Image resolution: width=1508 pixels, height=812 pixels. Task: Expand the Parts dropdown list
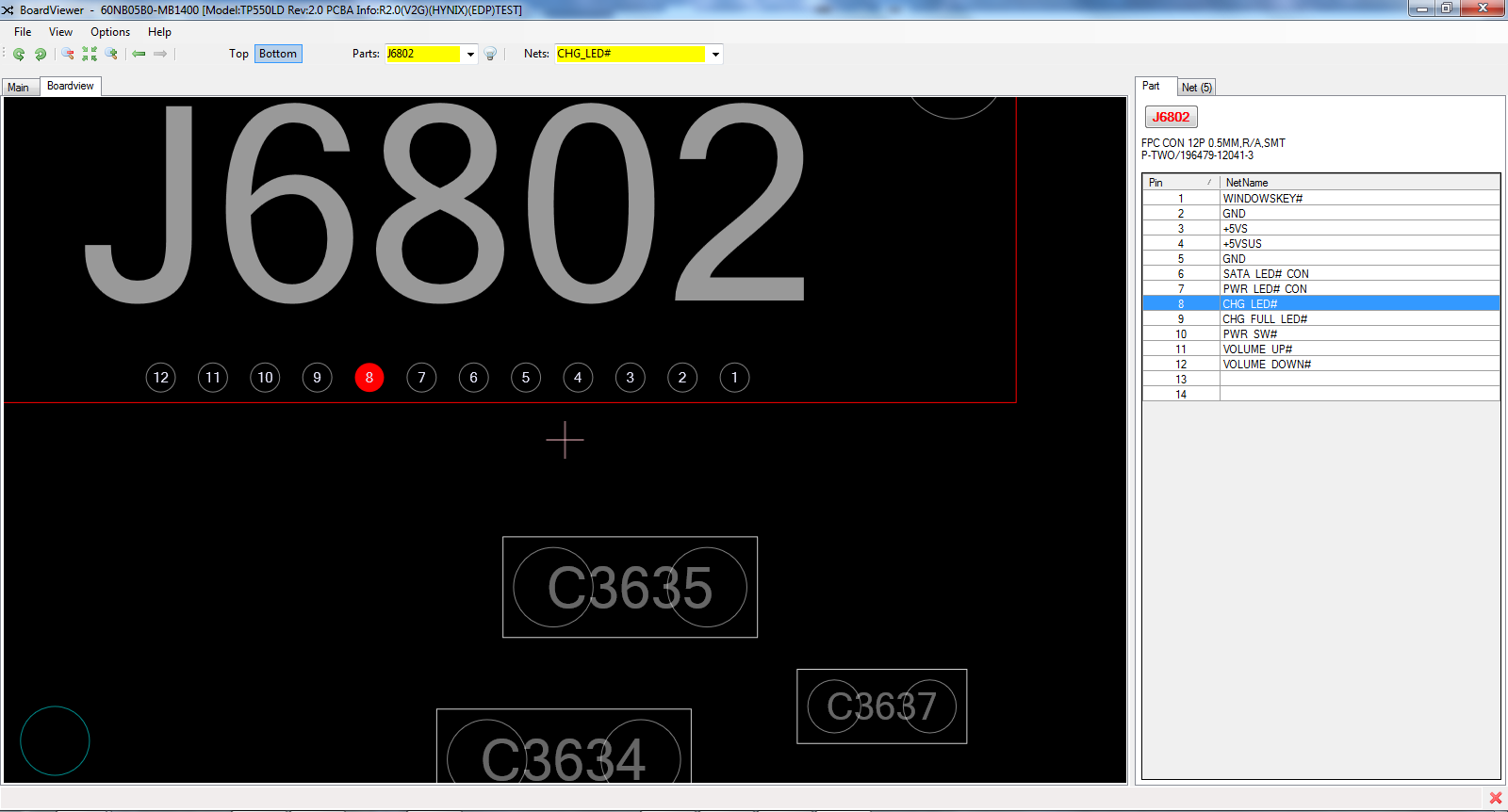pyautogui.click(x=470, y=55)
